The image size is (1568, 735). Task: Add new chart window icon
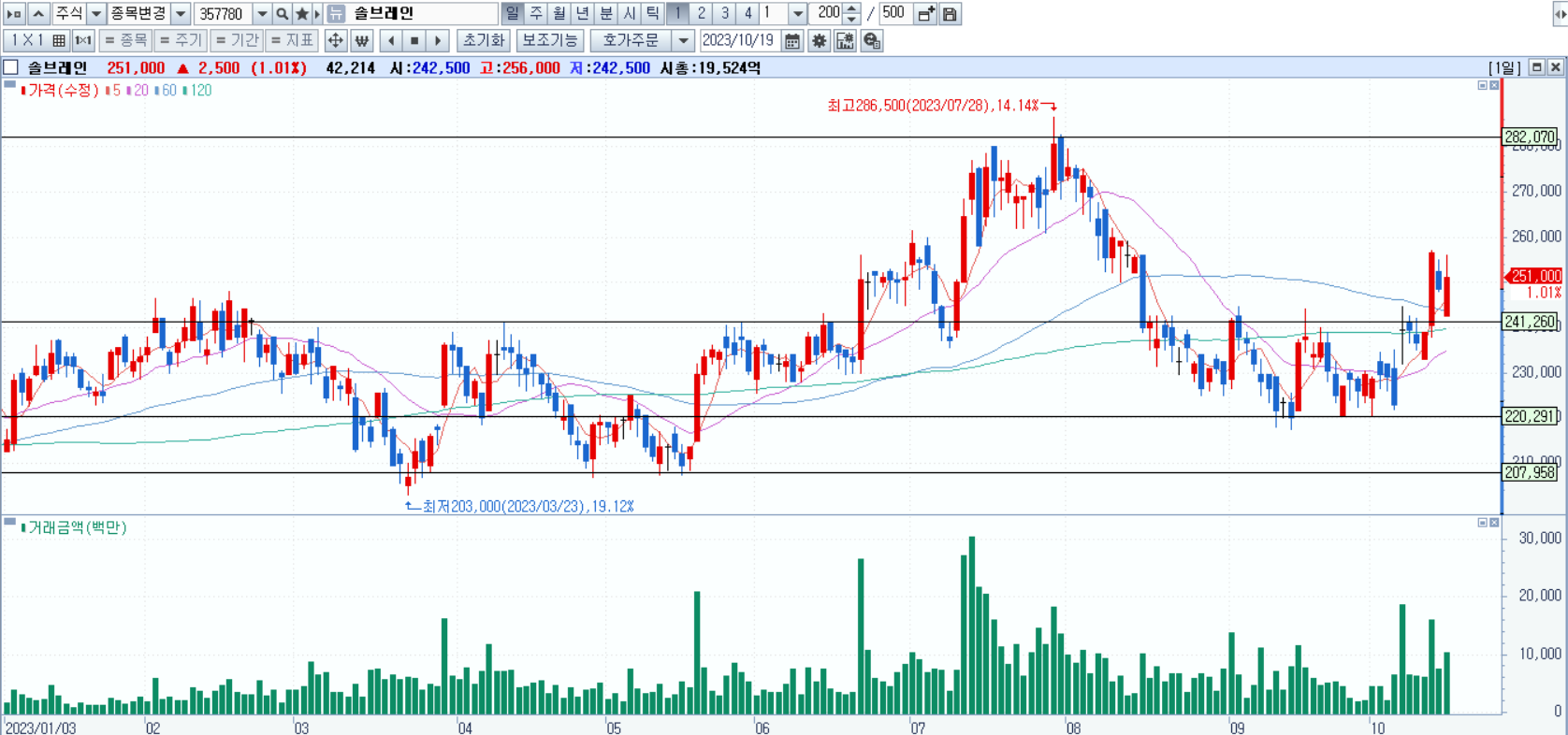tap(926, 14)
